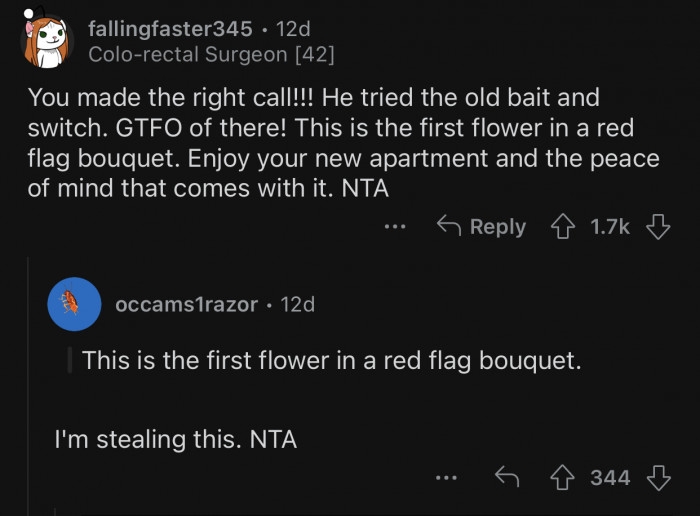Downvote occams1razor's reply
700x516 pixels.
657,478
